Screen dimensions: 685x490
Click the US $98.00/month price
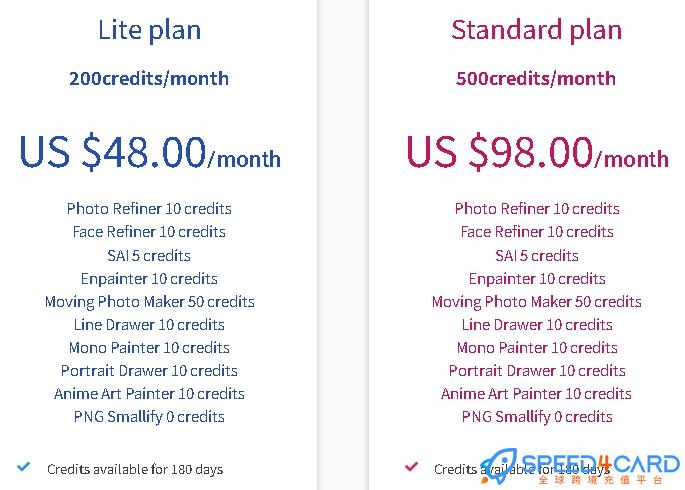pos(537,152)
